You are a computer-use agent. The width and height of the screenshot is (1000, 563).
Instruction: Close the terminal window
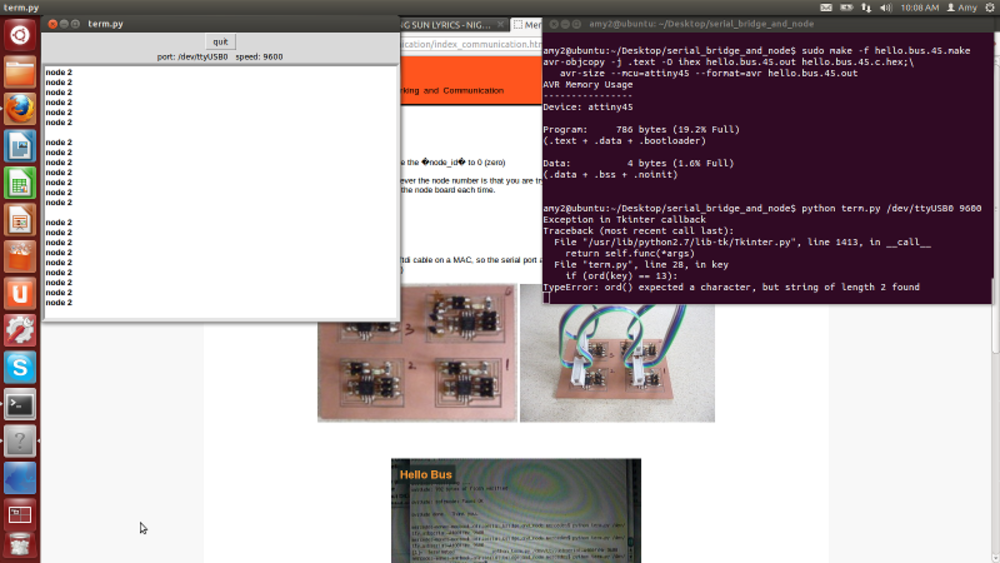point(554,24)
